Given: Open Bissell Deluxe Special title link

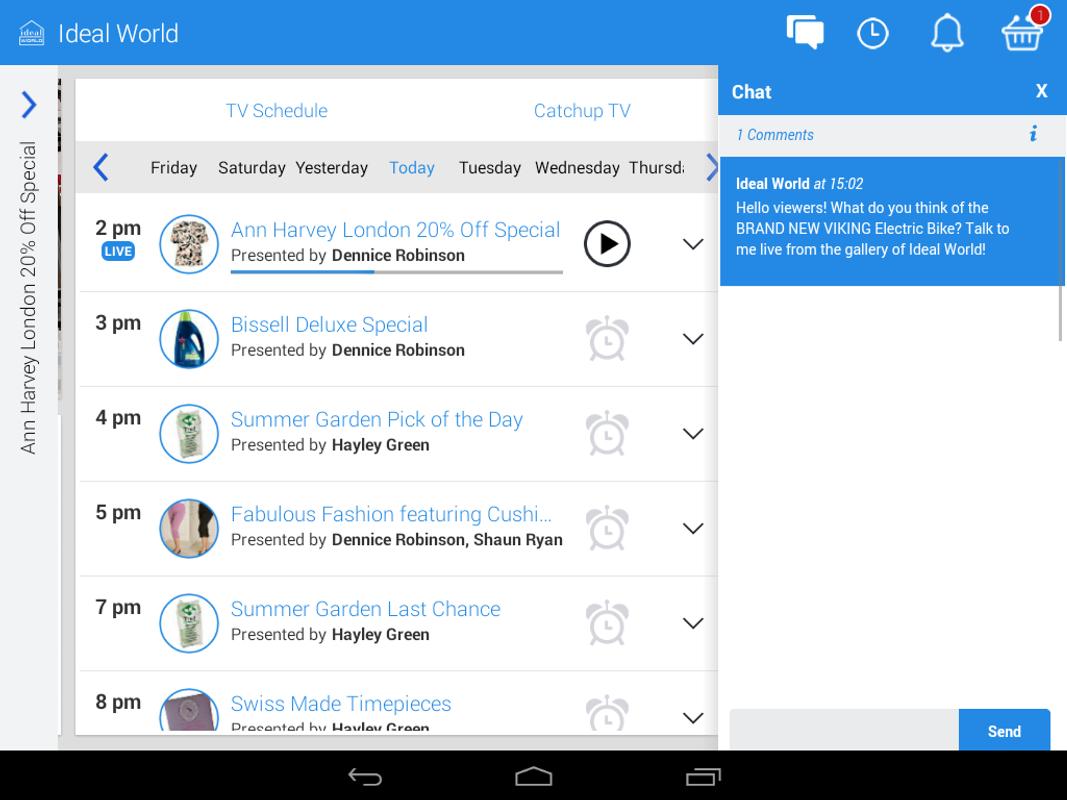Looking at the screenshot, I should click(329, 324).
